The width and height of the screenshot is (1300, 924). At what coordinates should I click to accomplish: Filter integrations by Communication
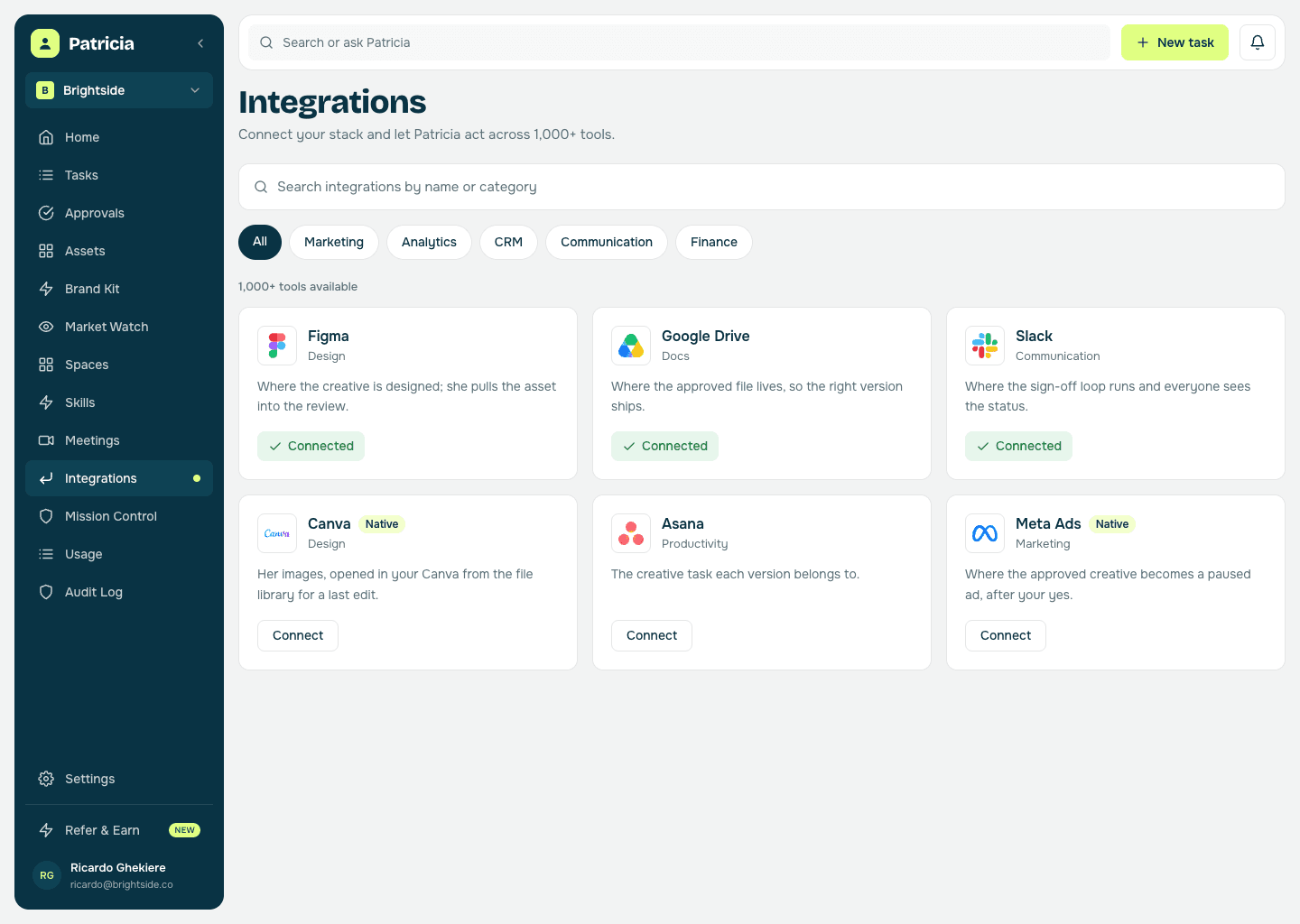point(607,242)
